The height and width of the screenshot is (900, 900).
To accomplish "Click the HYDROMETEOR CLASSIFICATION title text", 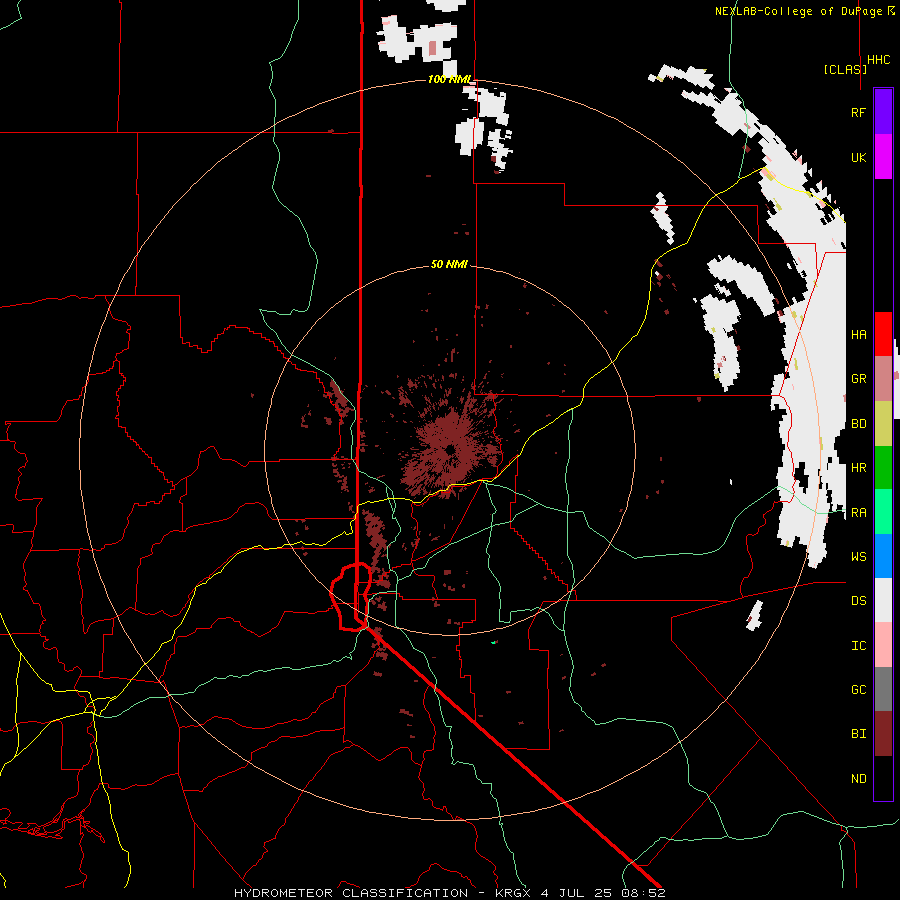I will point(351,893).
